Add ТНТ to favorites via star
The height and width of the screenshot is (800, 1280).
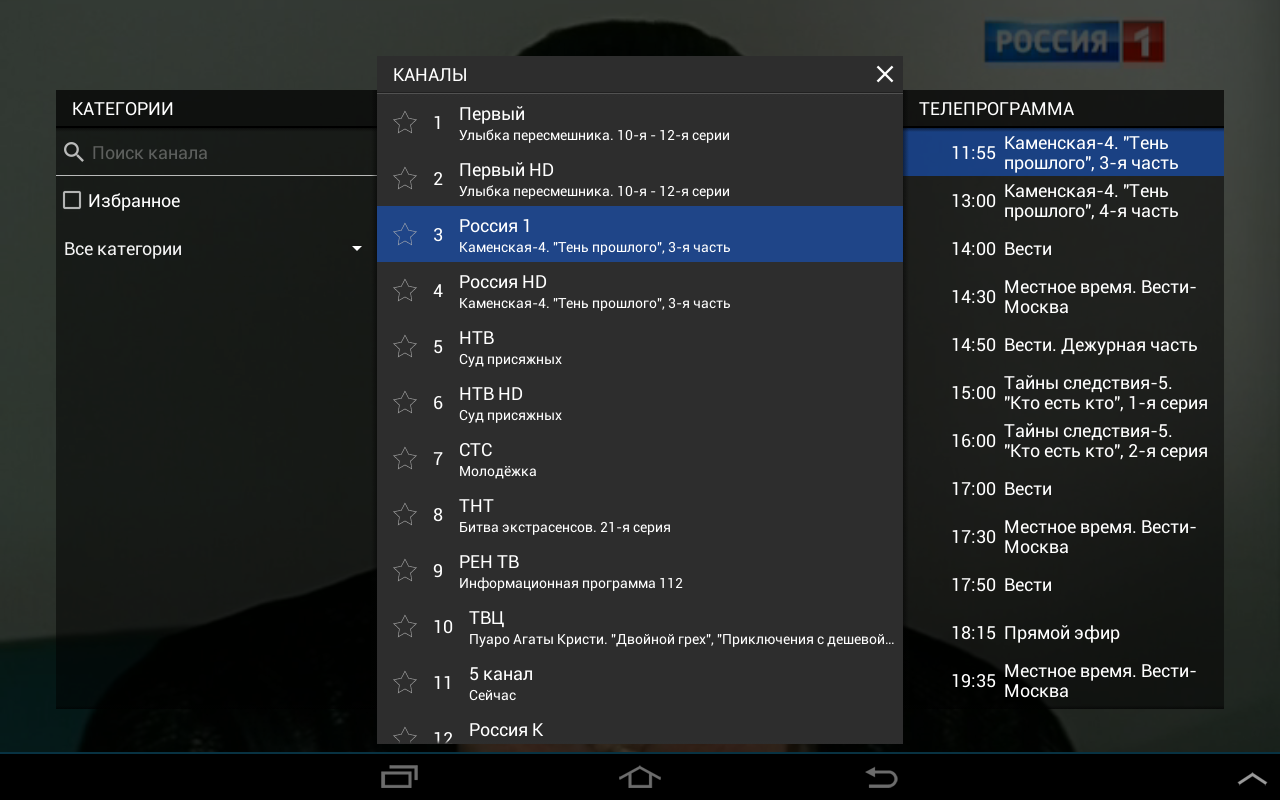coord(405,514)
